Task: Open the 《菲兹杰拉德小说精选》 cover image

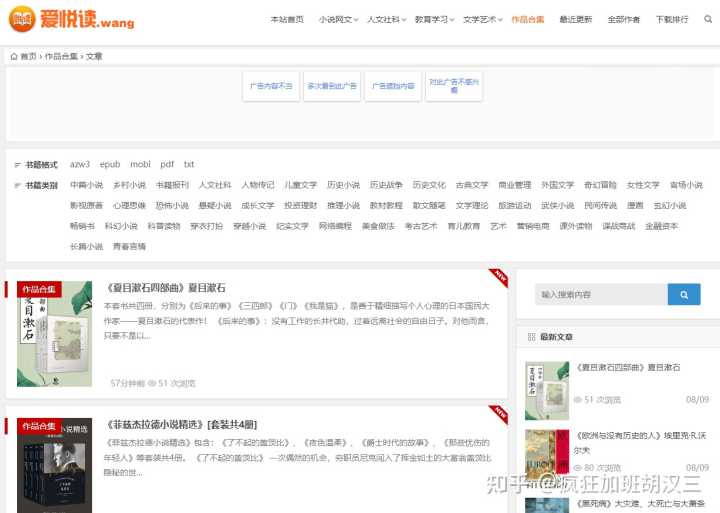Action: click(55, 465)
